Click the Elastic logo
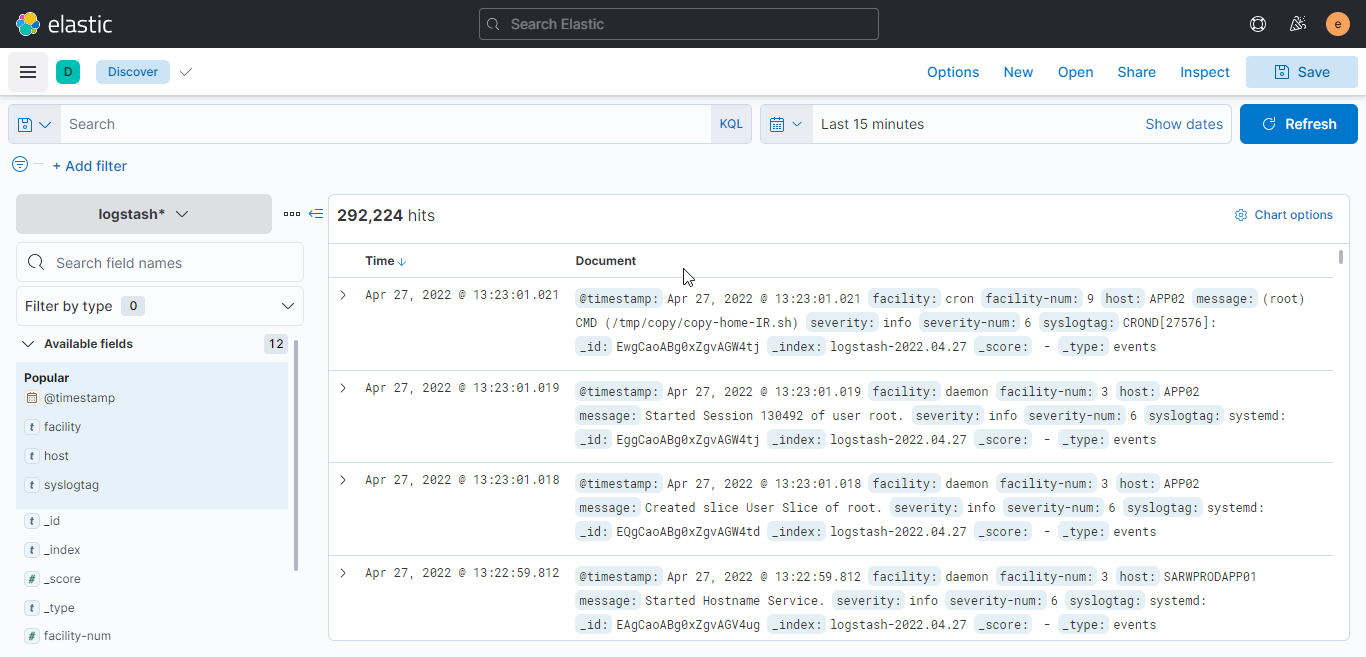 click(x=64, y=24)
